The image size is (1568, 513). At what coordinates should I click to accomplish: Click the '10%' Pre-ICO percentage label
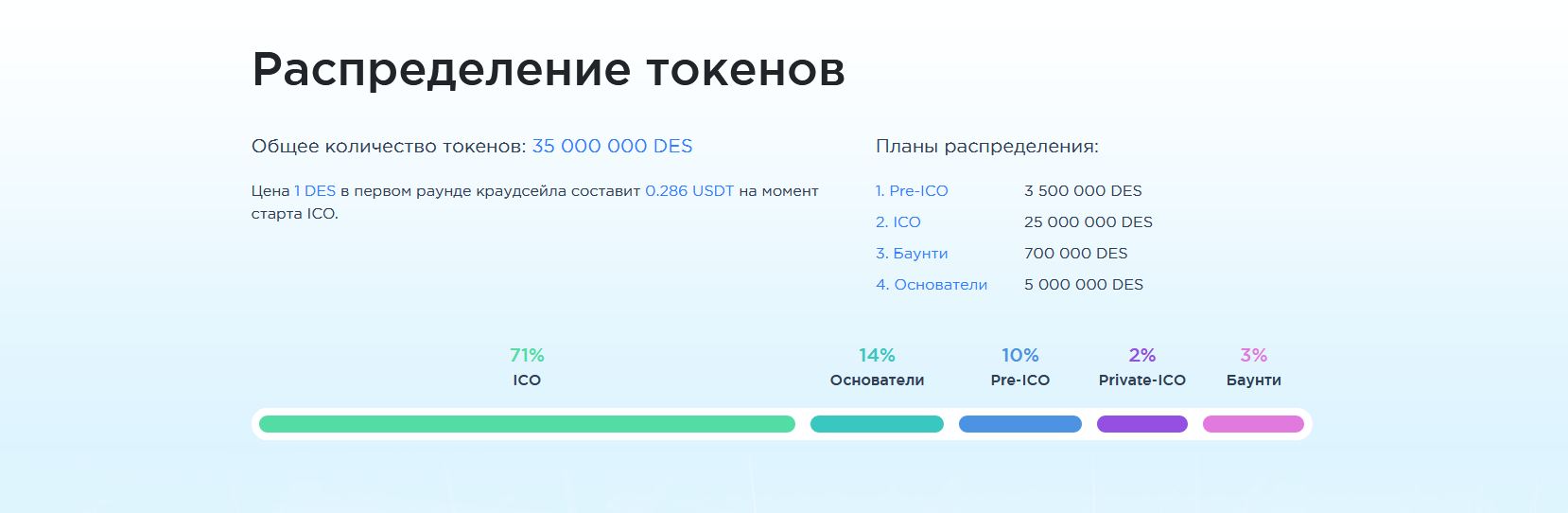(x=1020, y=355)
